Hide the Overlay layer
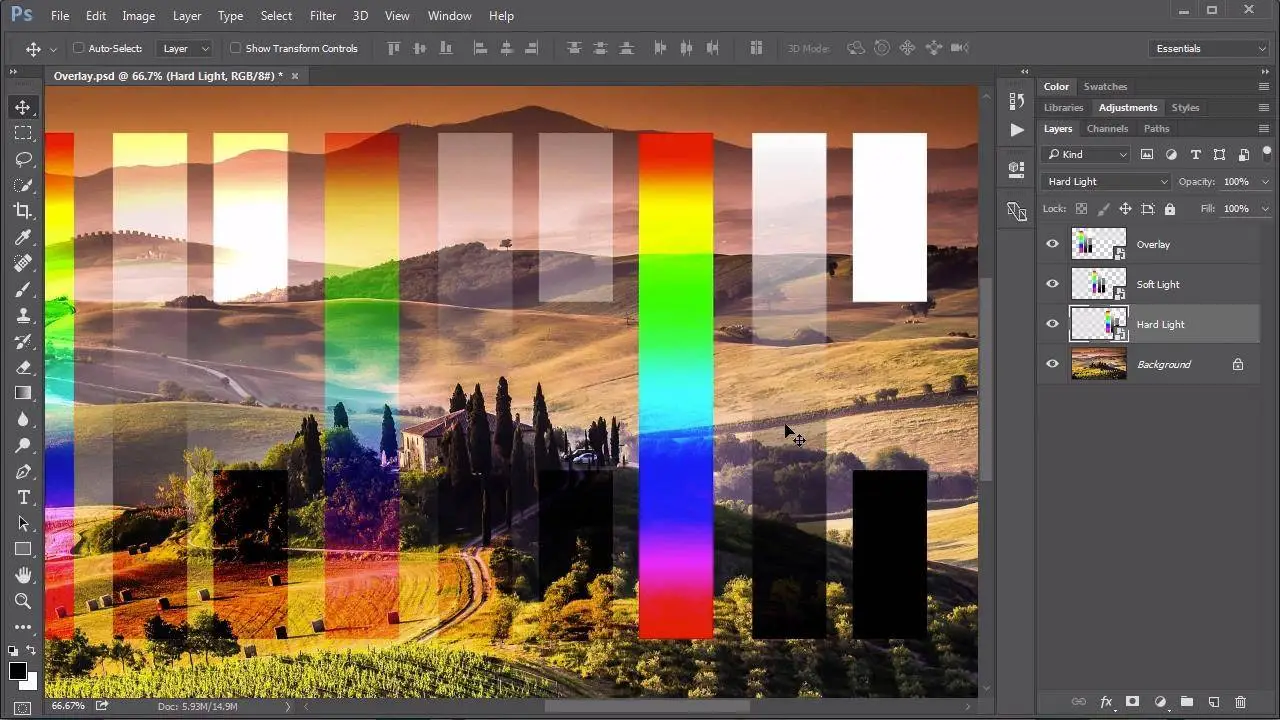This screenshot has height=720, width=1280. [x=1052, y=244]
